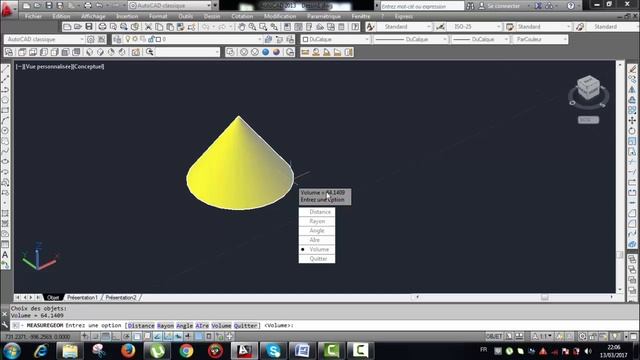The width and height of the screenshot is (640, 360).
Task: Click the Windows Start button
Action: pos(11,351)
